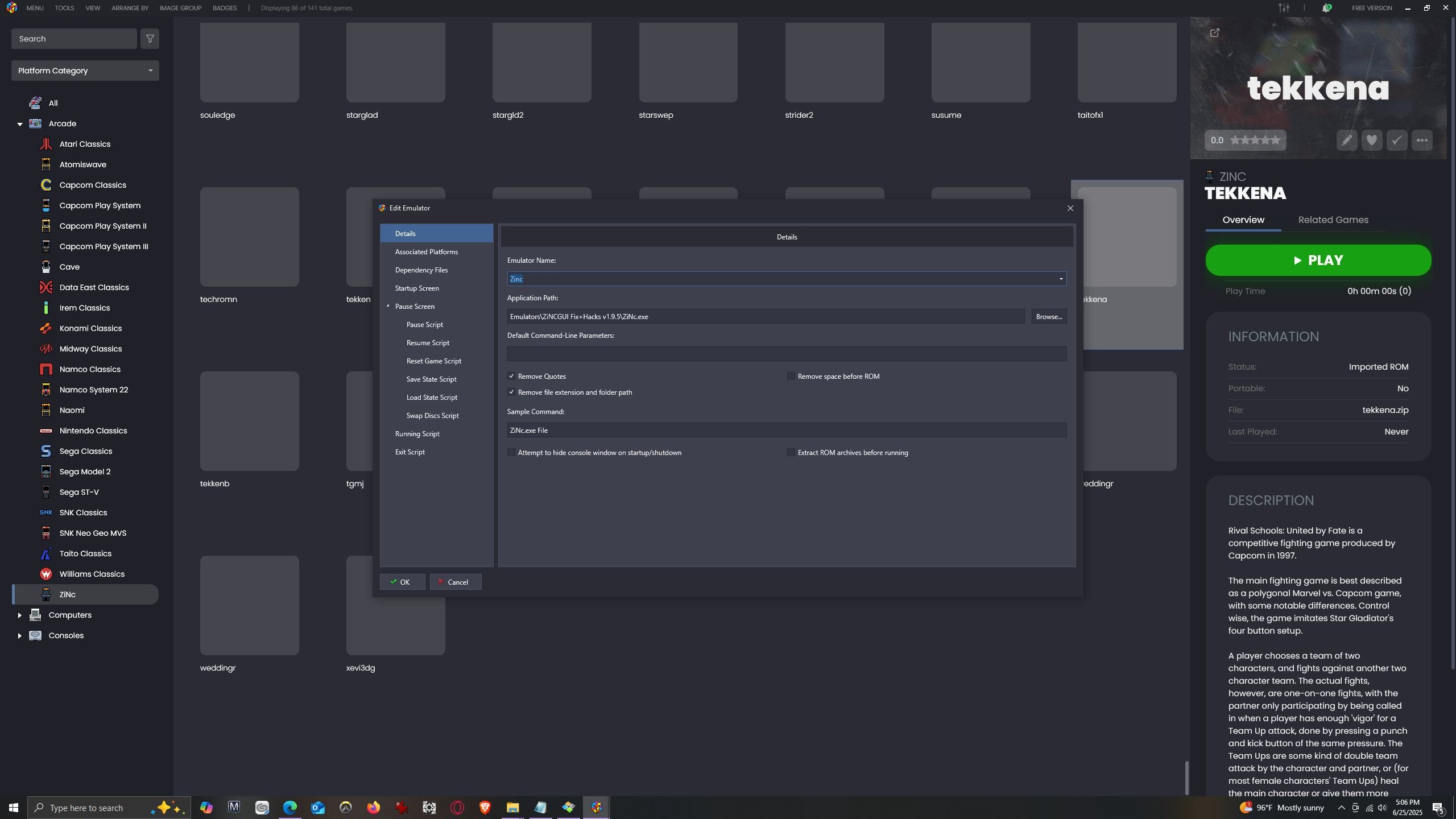Click the FREE VERSION link
1456x819 pixels.
(1372, 8)
